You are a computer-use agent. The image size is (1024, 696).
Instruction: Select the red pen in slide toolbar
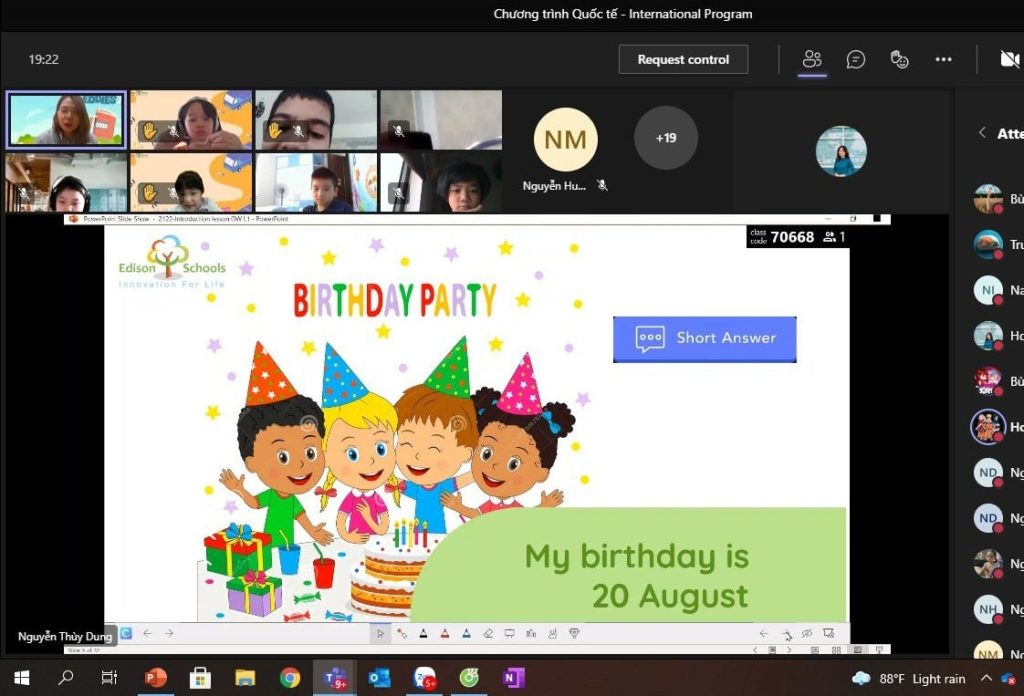pyautogui.click(x=444, y=633)
